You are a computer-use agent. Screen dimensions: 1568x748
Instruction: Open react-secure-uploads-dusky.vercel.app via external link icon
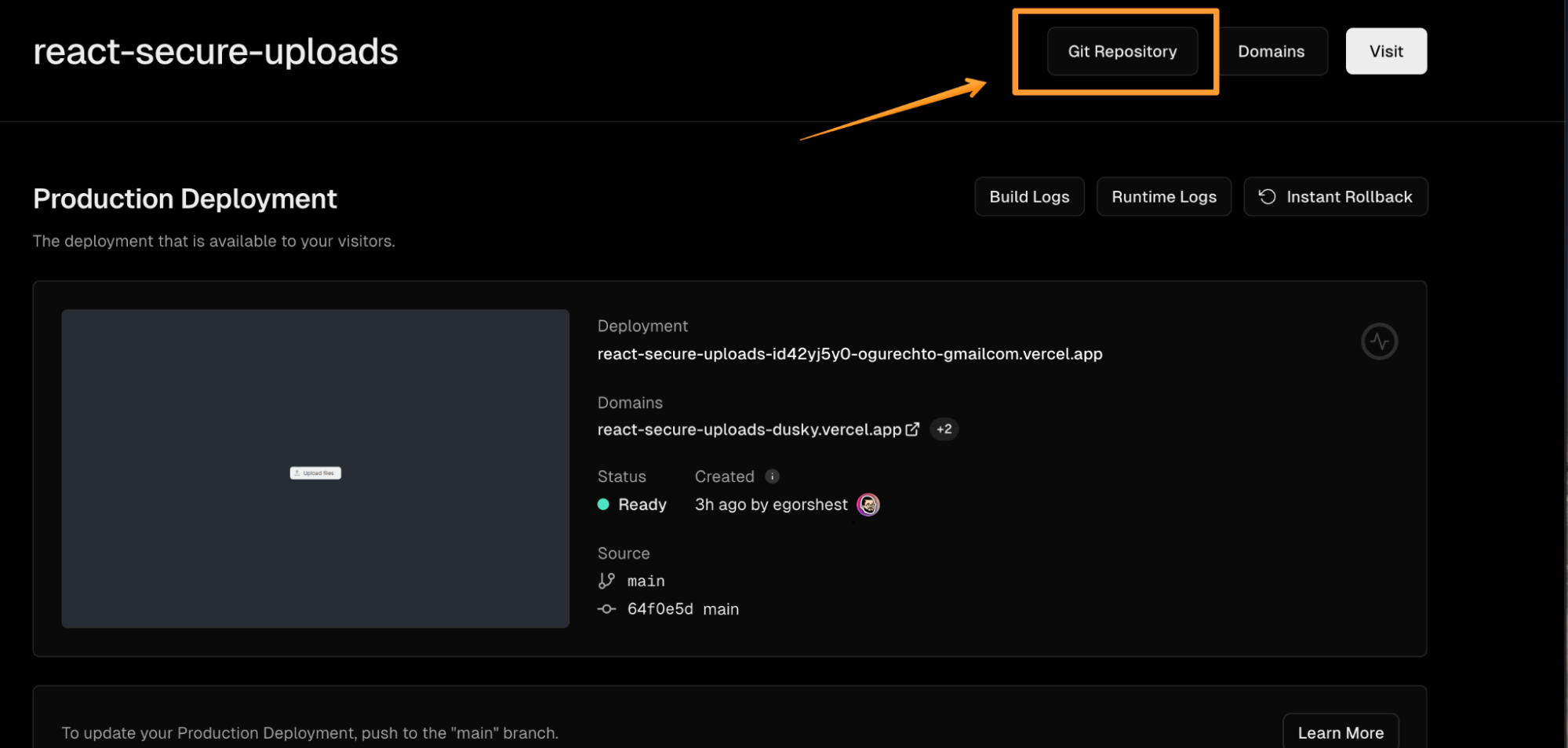[912, 429]
